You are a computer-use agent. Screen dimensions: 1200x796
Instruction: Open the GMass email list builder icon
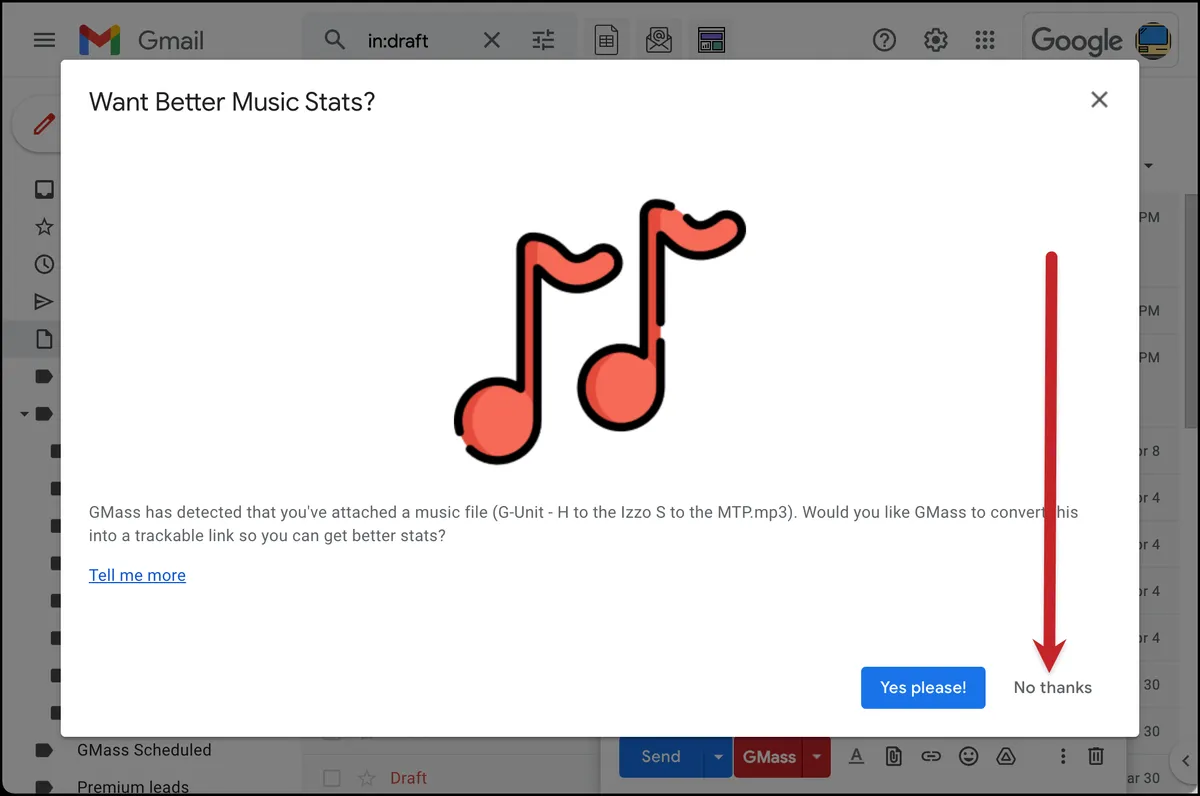(x=659, y=40)
